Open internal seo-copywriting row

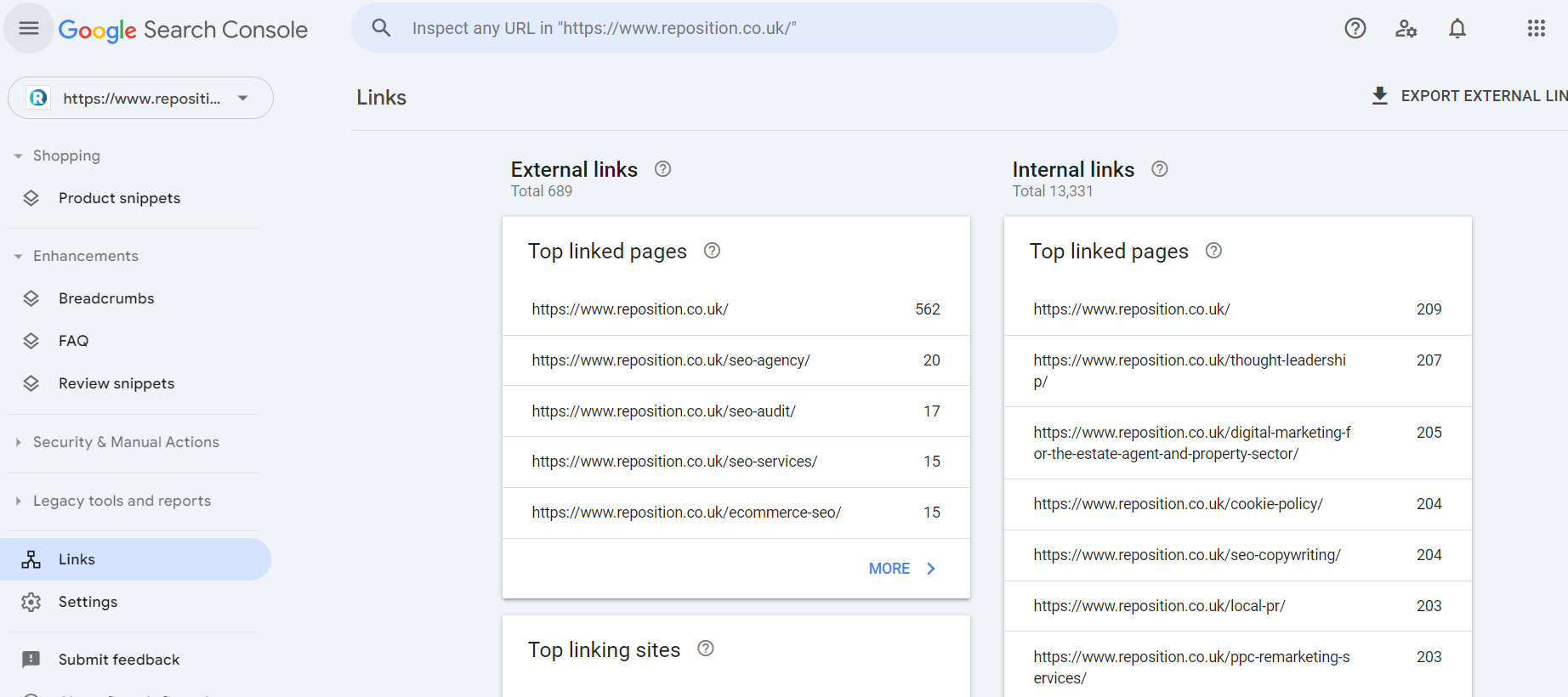coord(1238,555)
